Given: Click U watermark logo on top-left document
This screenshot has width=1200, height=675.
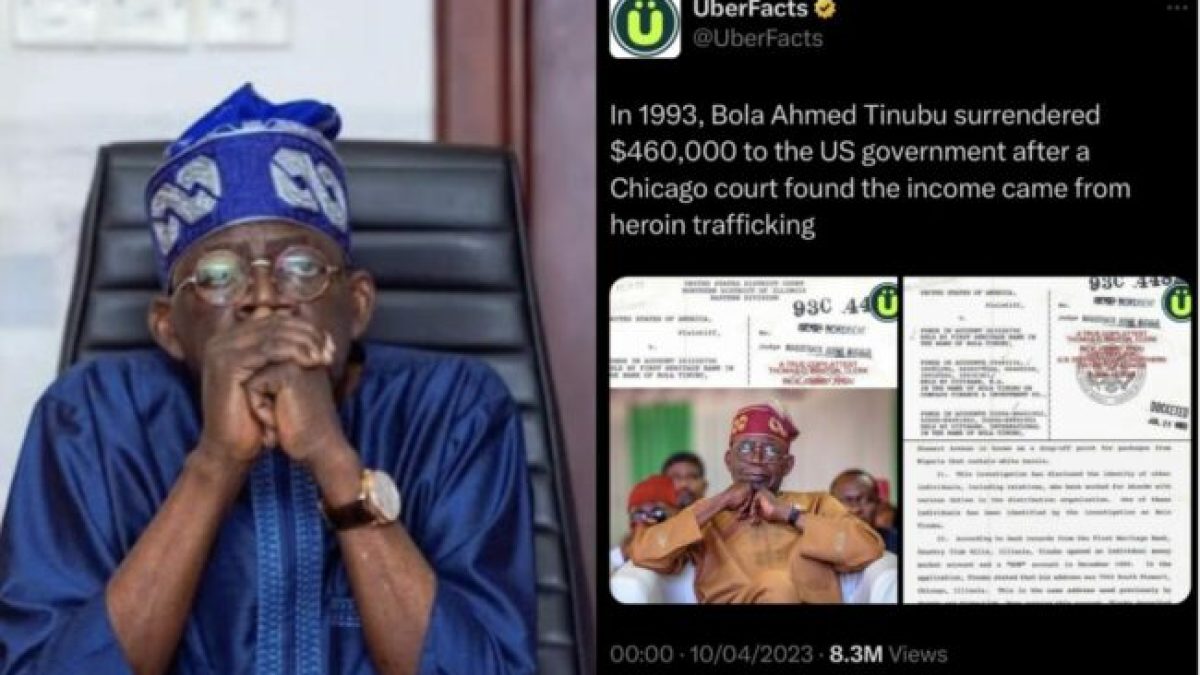Looking at the screenshot, I should [x=884, y=301].
